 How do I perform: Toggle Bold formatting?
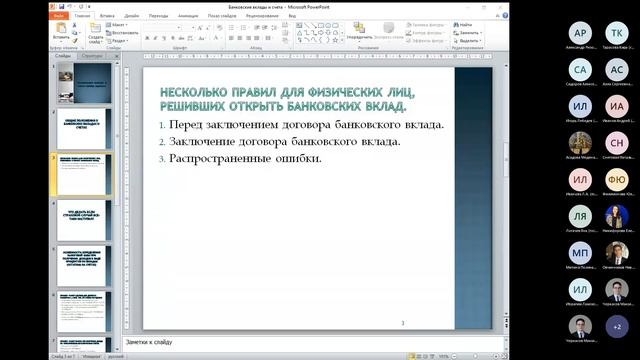coord(147,38)
